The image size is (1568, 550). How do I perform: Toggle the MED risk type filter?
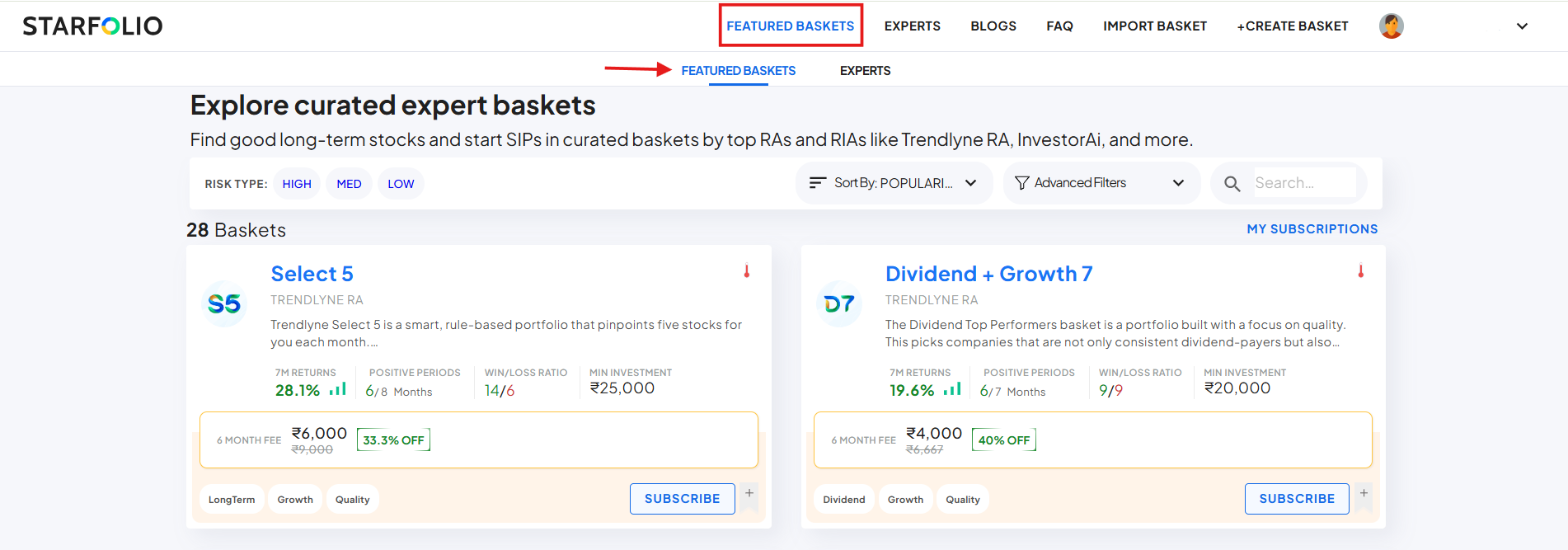(x=349, y=184)
